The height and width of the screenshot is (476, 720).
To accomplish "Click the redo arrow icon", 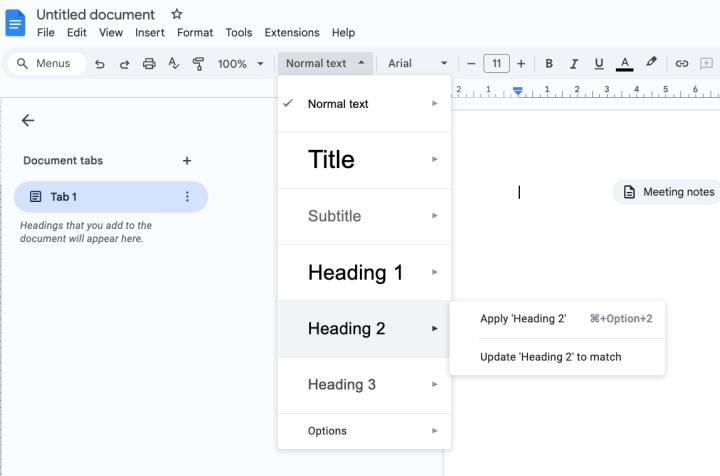I will click(125, 63).
